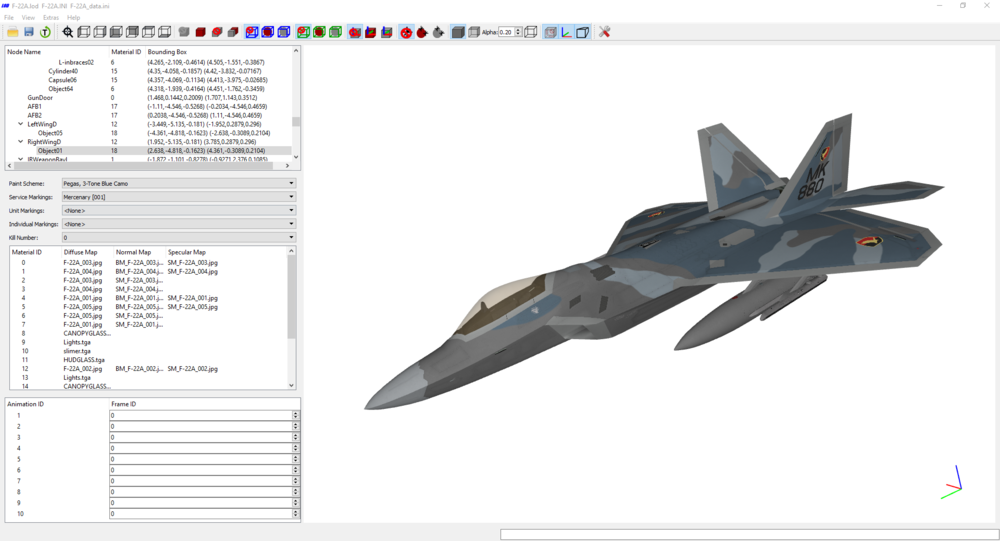Click the solid gray shaded cube icon
Screen dimensions: 1000x541
click(x=458, y=32)
